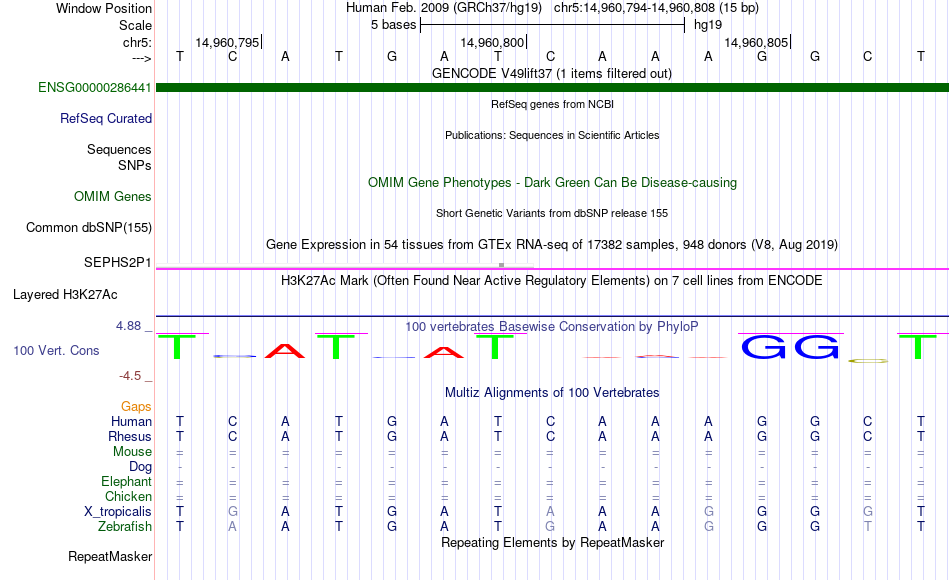Select the X_tropicalis alignment row label
Viewport: 950px width, 580px height.
click(118, 512)
